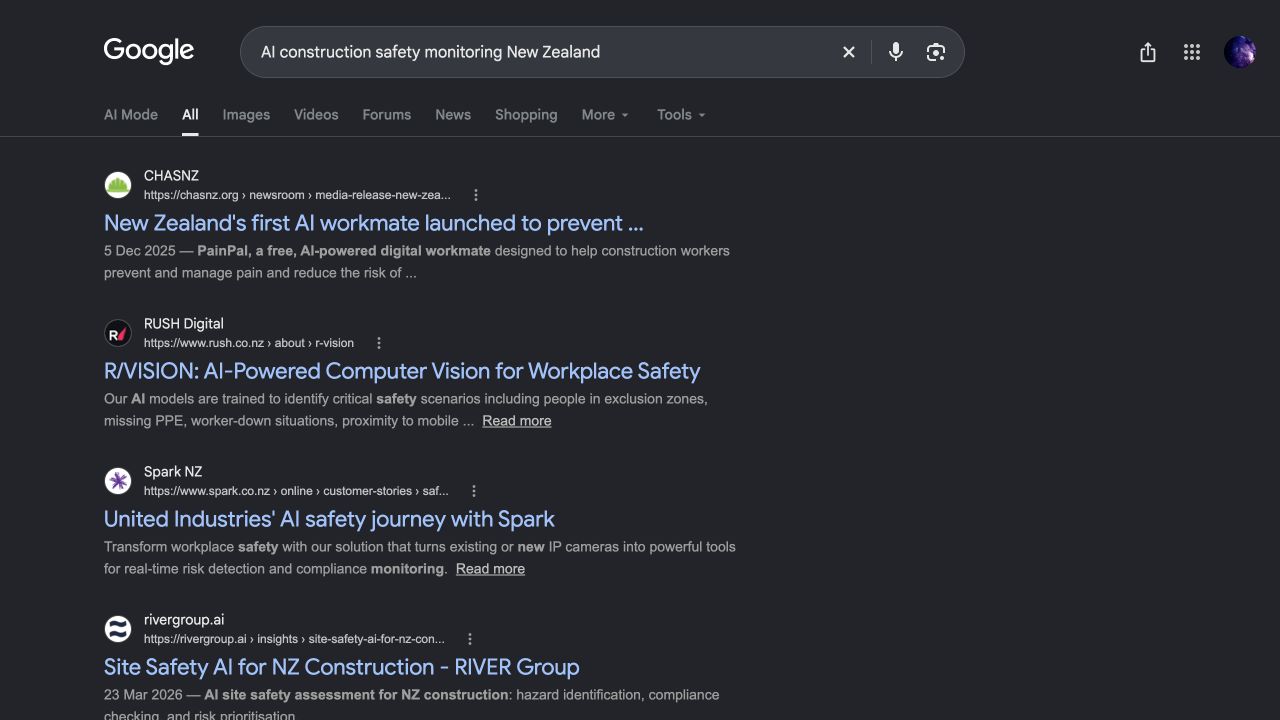This screenshot has height=720, width=1280.
Task: Open the Google apps grid
Action: point(1192,52)
